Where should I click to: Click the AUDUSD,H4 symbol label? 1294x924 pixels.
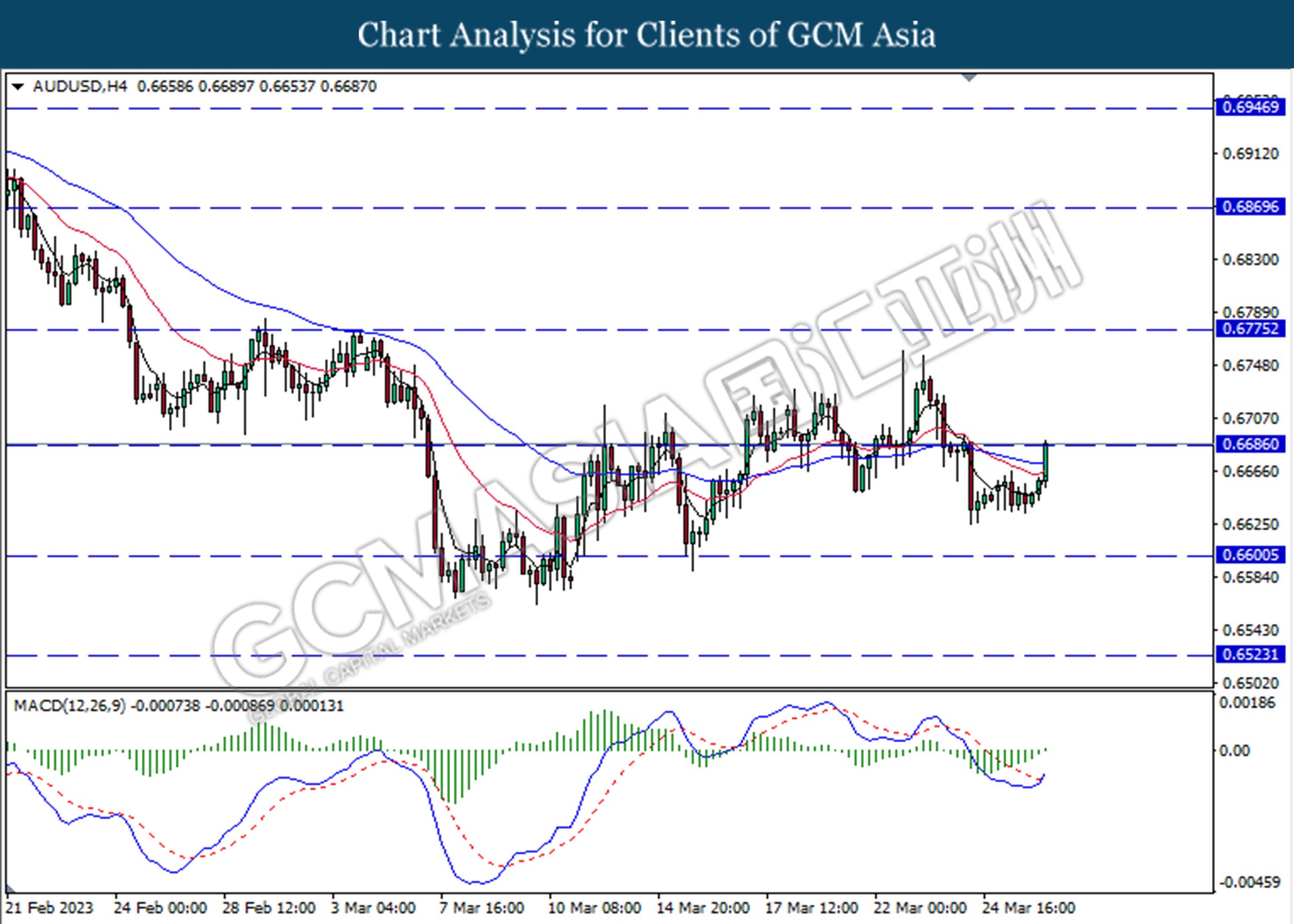tap(80, 86)
